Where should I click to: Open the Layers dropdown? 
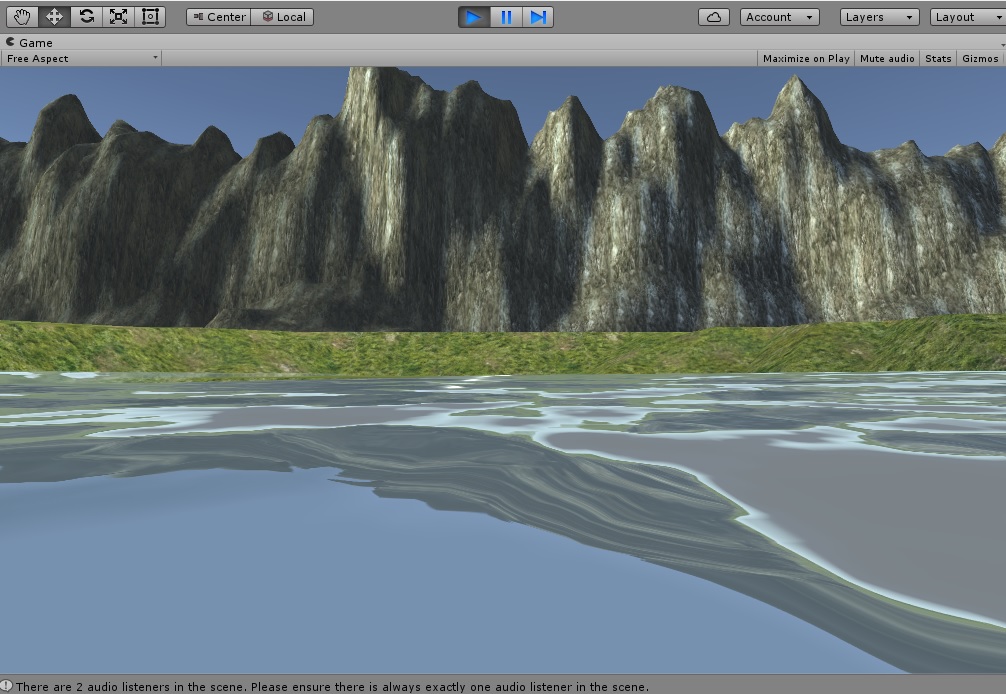(x=878, y=16)
